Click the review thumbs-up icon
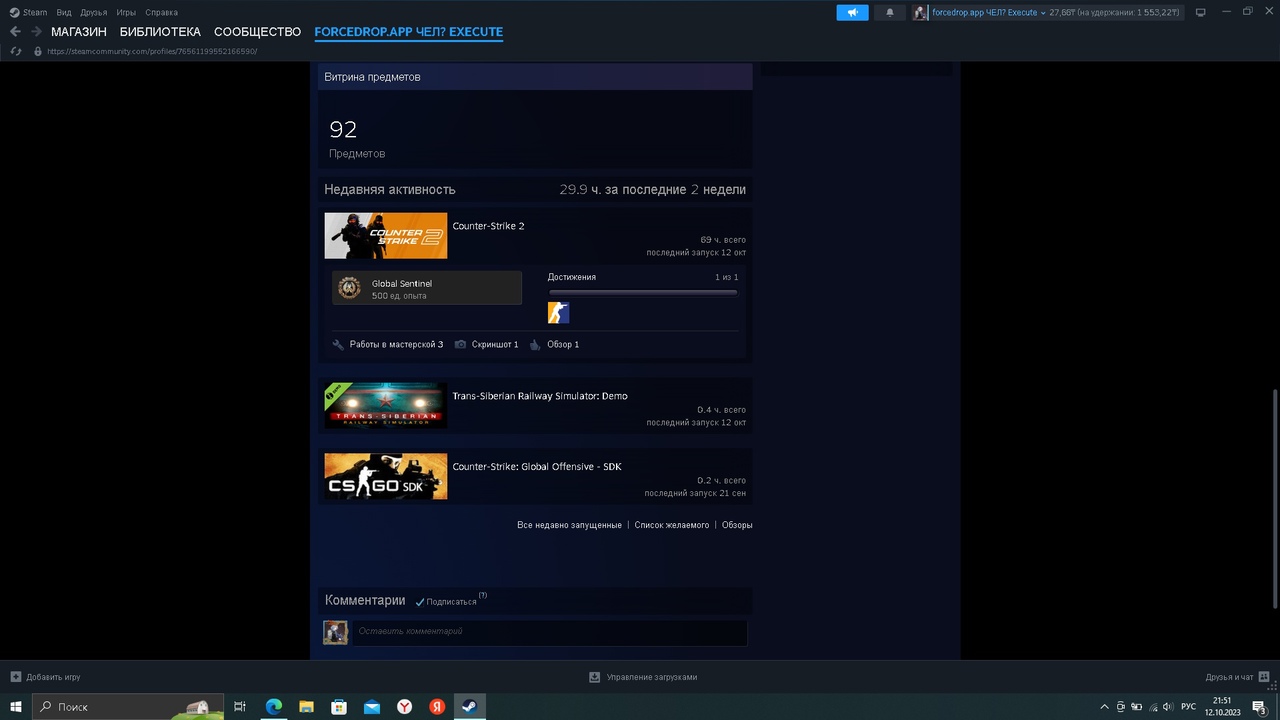This screenshot has width=1280, height=720. pyautogui.click(x=535, y=344)
